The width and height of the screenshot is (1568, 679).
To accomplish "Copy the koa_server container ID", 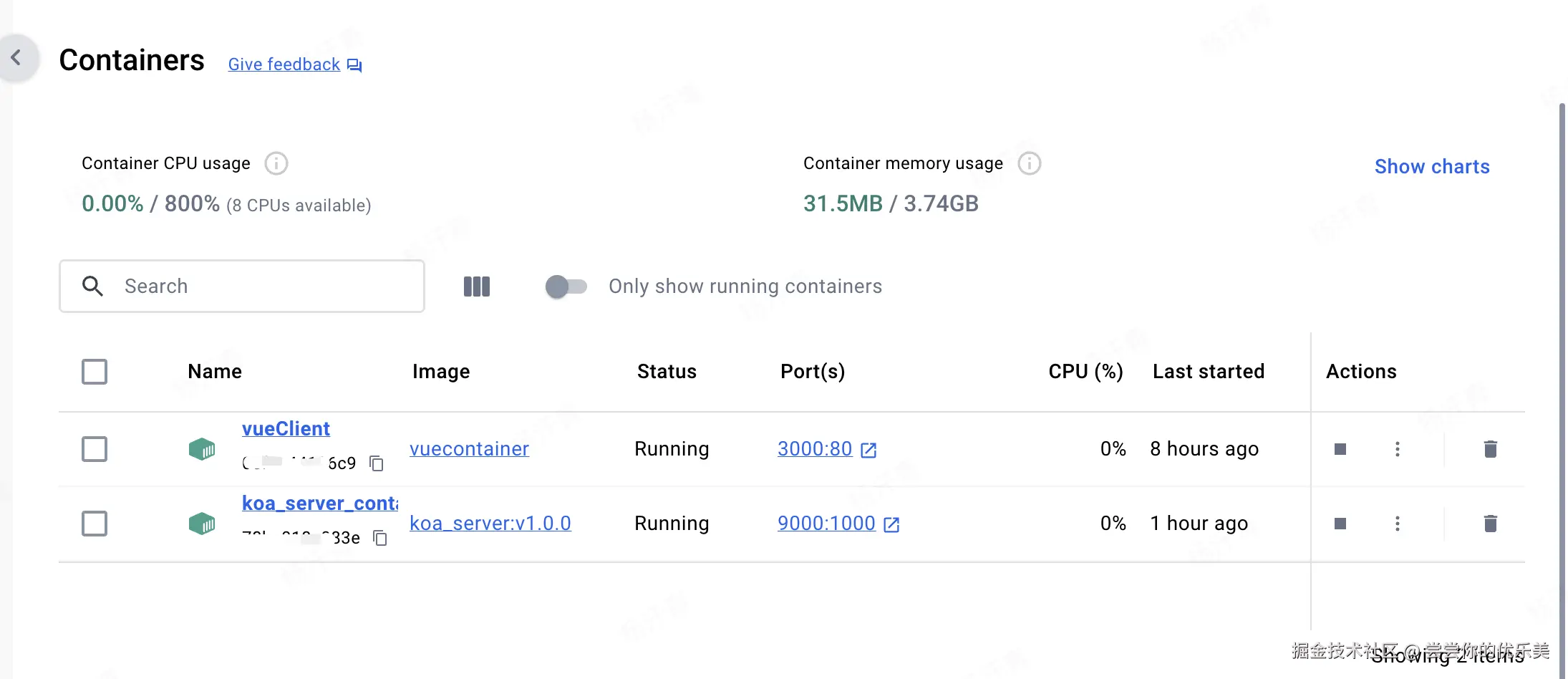I will coord(380,538).
